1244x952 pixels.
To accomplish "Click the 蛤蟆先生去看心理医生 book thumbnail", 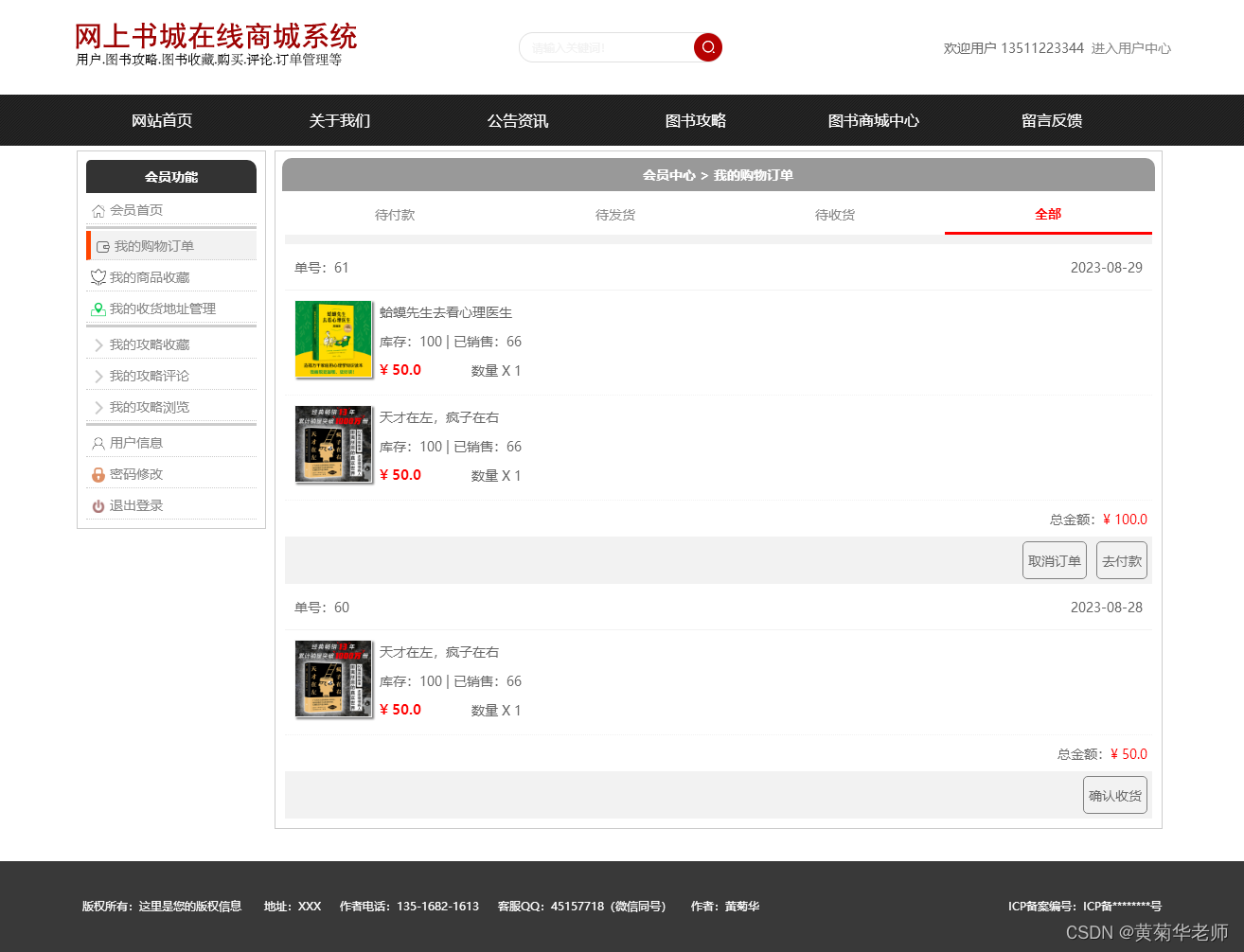I will click(x=333, y=339).
